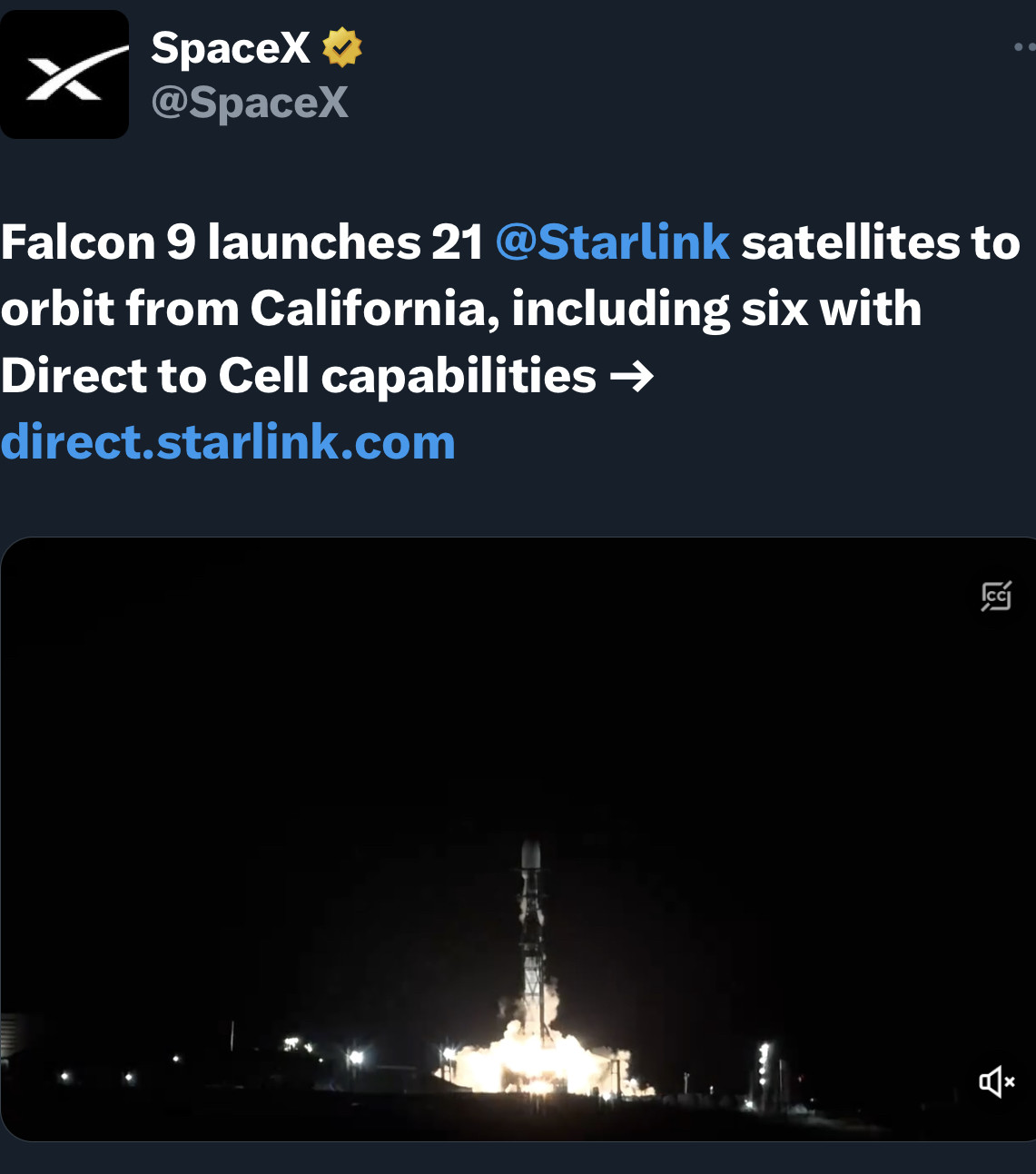This screenshot has width=1036, height=1174.
Task: Open the @Starlink mention
Action: (613, 242)
